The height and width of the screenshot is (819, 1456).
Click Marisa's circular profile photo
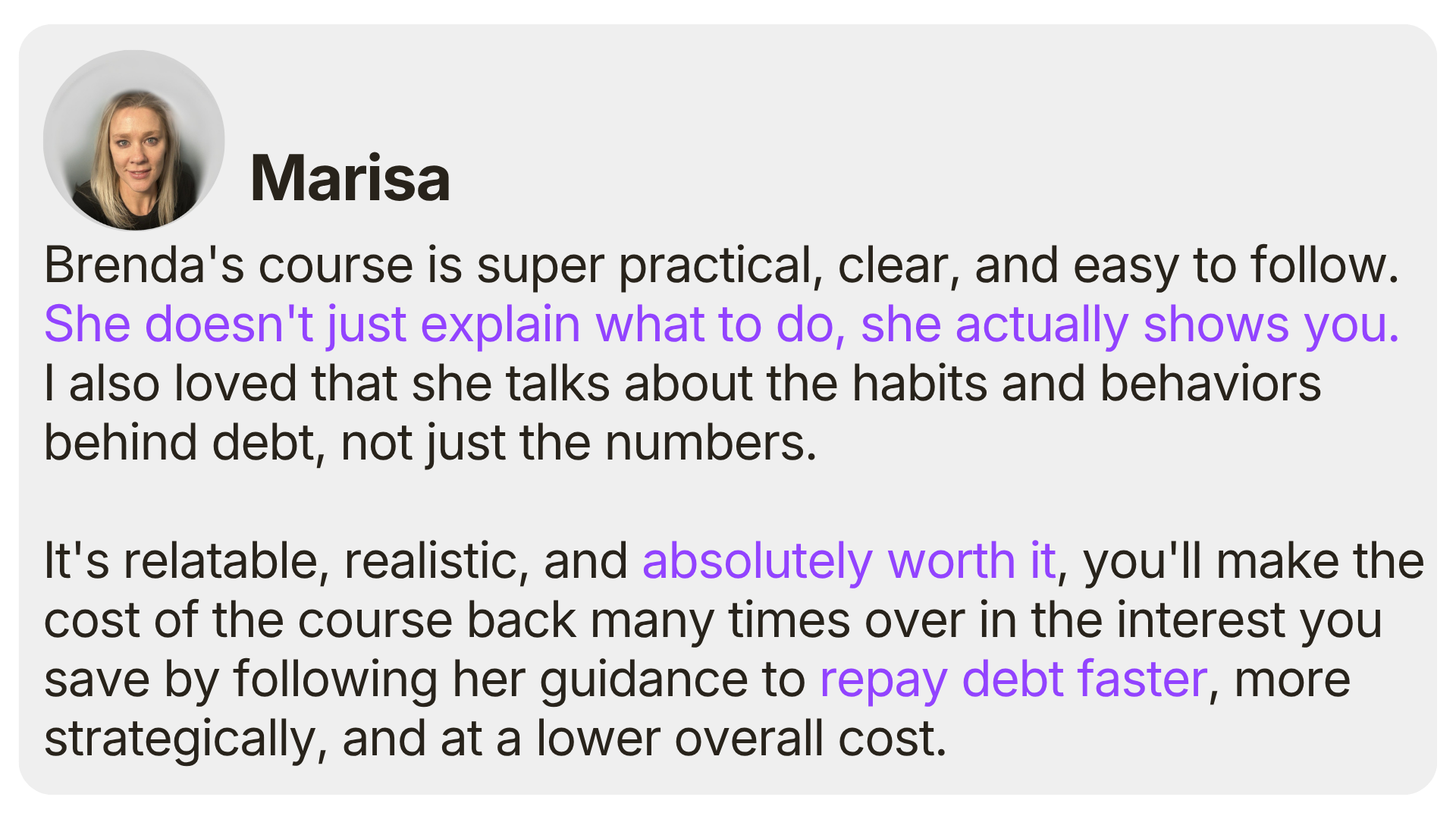point(133,140)
